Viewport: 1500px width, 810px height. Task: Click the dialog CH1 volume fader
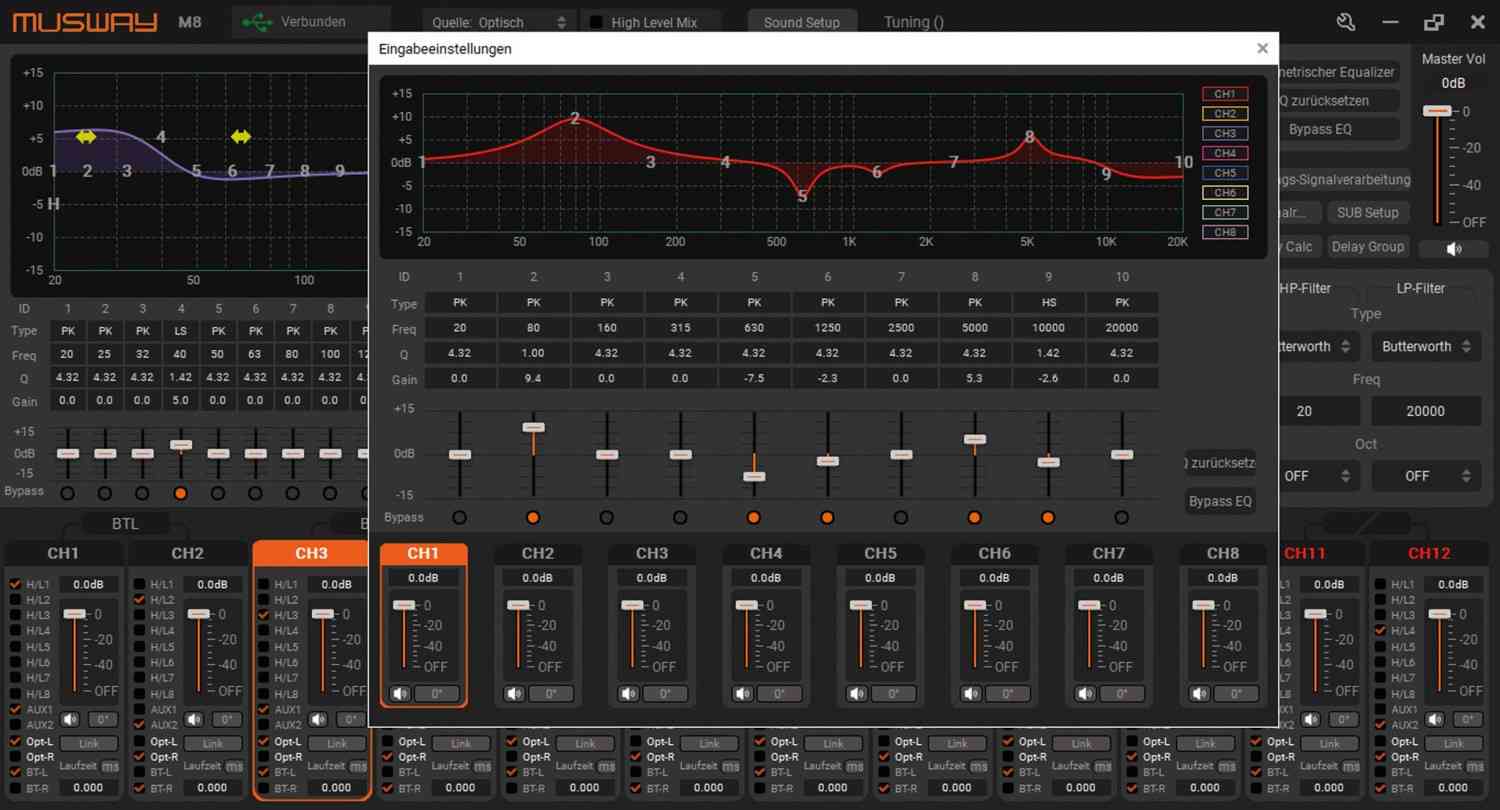click(x=404, y=605)
